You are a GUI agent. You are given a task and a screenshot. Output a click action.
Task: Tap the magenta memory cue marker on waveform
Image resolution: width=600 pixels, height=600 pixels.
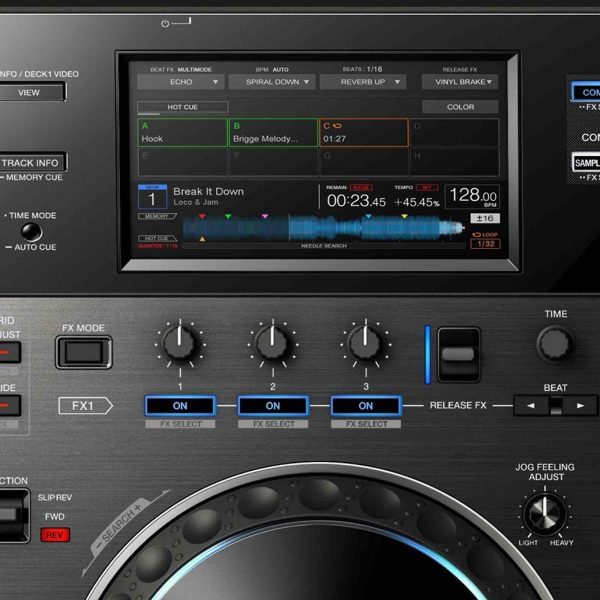coord(265,217)
